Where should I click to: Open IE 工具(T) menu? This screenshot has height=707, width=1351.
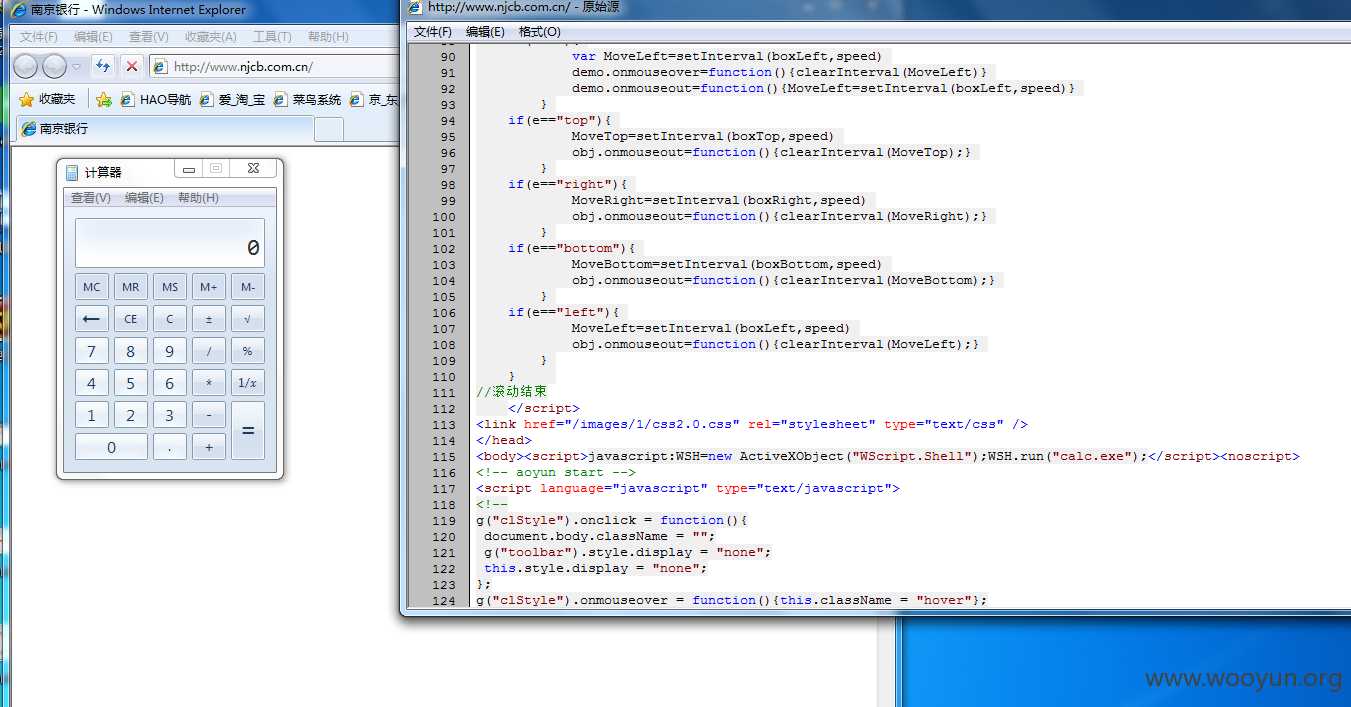272,37
